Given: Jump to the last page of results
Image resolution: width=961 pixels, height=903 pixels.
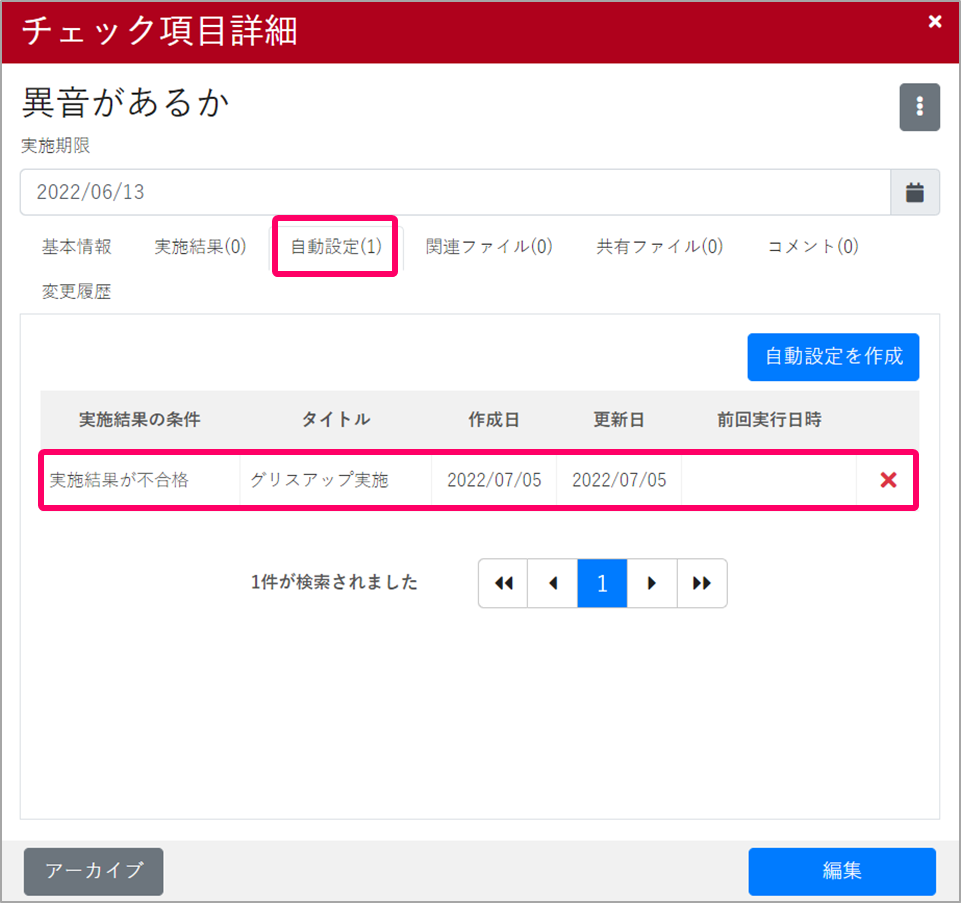Looking at the screenshot, I should pyautogui.click(x=702, y=583).
